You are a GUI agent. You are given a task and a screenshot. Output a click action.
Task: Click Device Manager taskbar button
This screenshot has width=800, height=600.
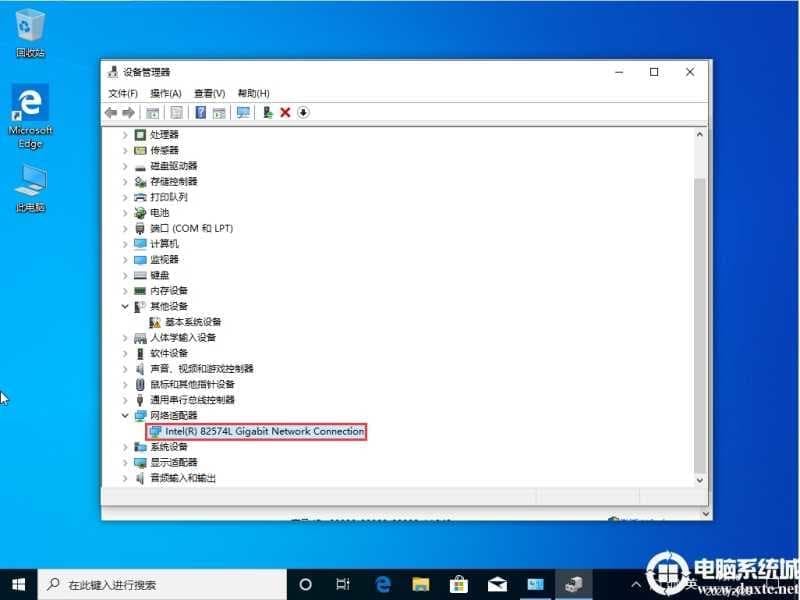tap(573, 585)
